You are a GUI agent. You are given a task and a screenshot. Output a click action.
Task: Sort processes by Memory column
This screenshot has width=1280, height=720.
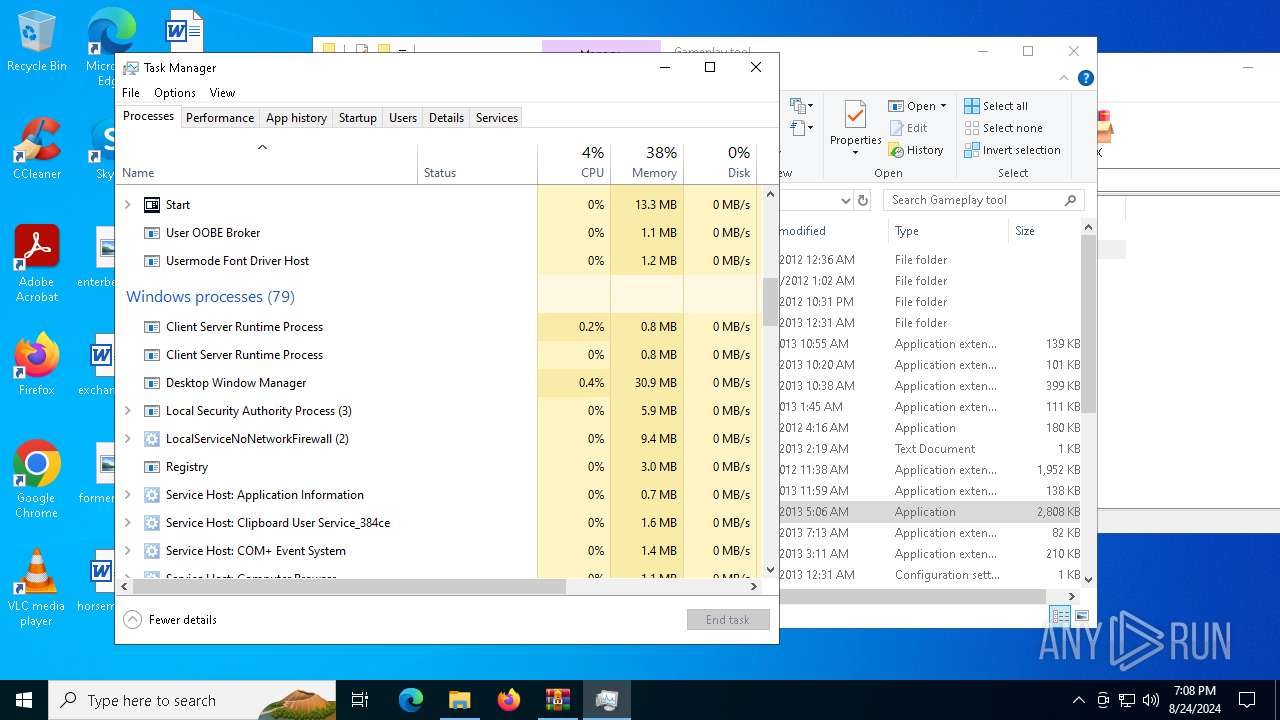pyautogui.click(x=647, y=163)
